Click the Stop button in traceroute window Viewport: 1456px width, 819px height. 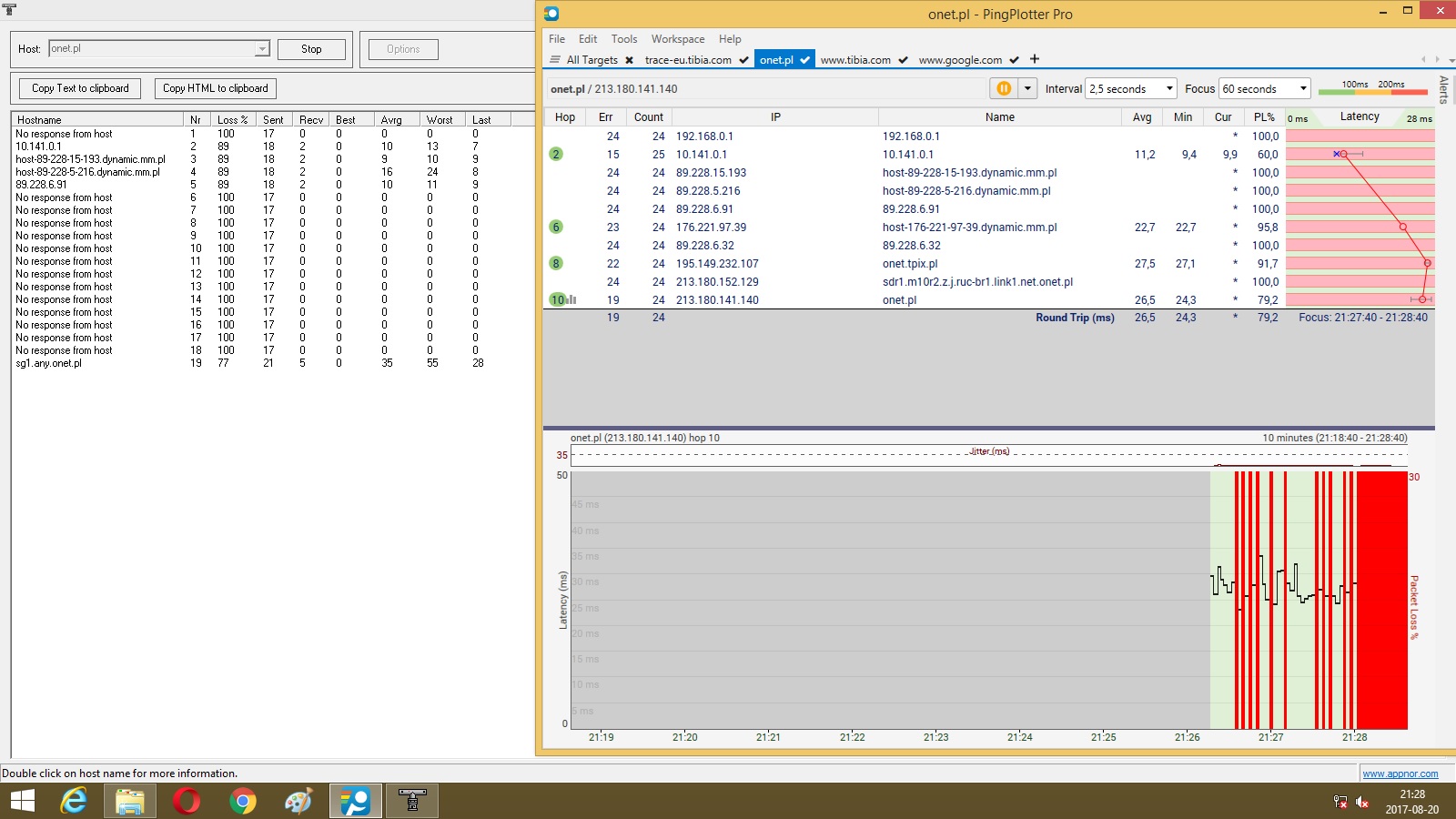(x=311, y=49)
